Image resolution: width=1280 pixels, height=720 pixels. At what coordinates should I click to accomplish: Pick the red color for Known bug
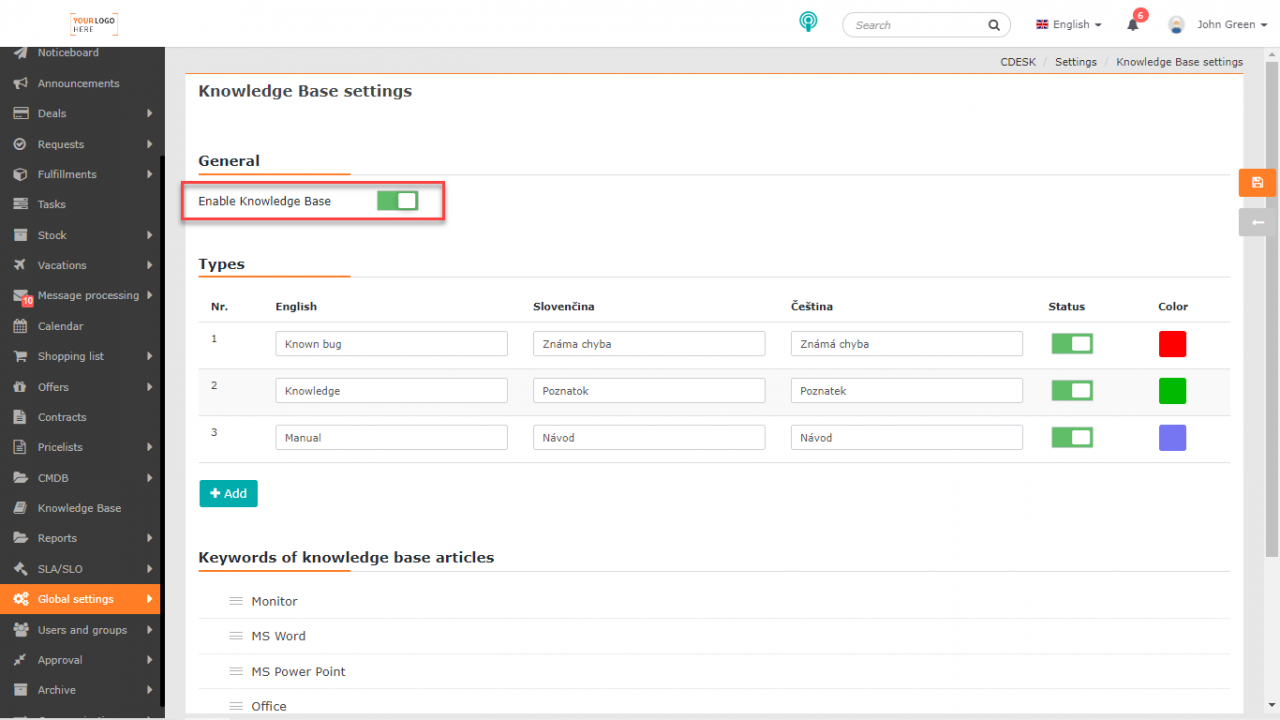click(1172, 344)
